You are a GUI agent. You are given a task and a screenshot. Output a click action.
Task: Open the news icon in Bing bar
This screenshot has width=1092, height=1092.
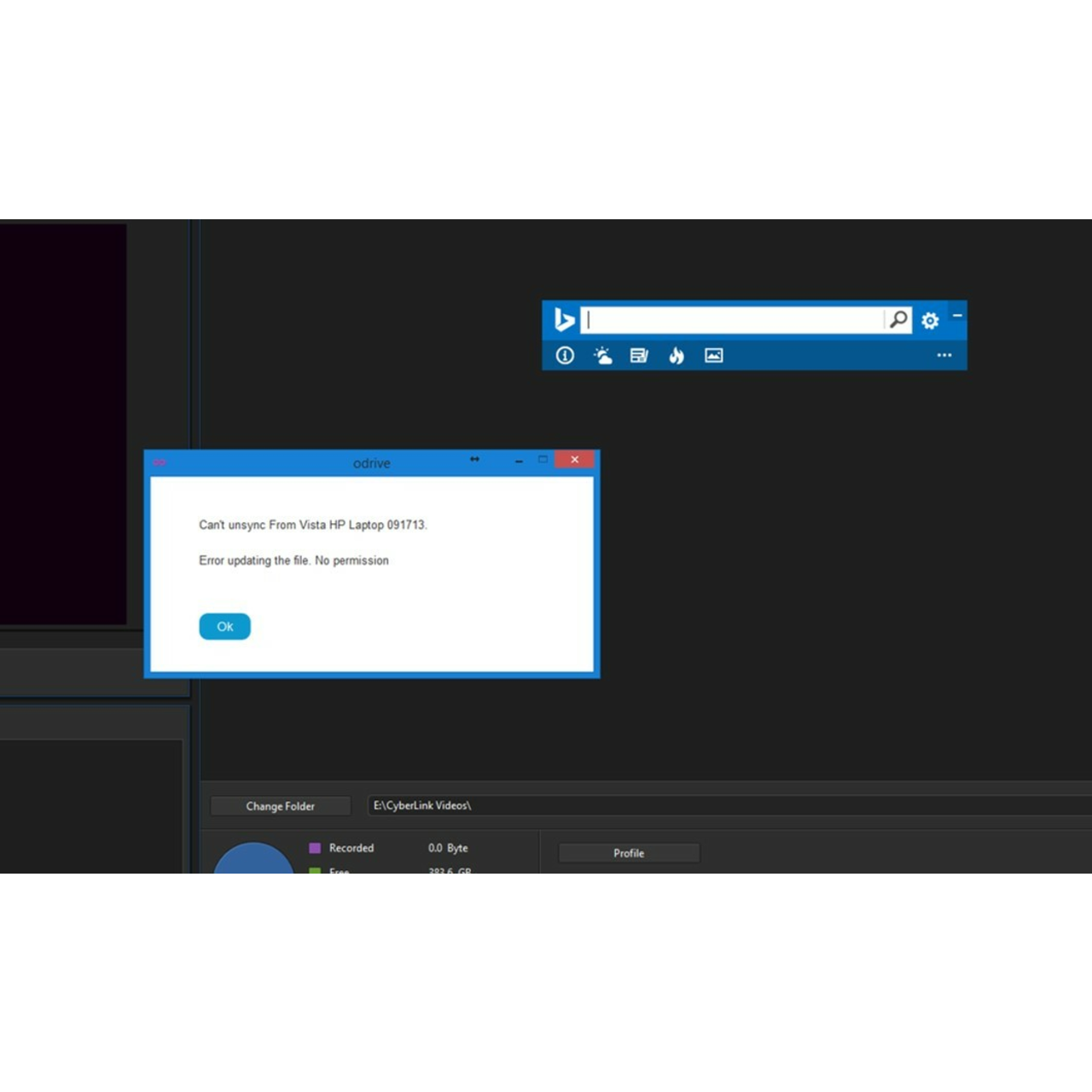point(639,356)
